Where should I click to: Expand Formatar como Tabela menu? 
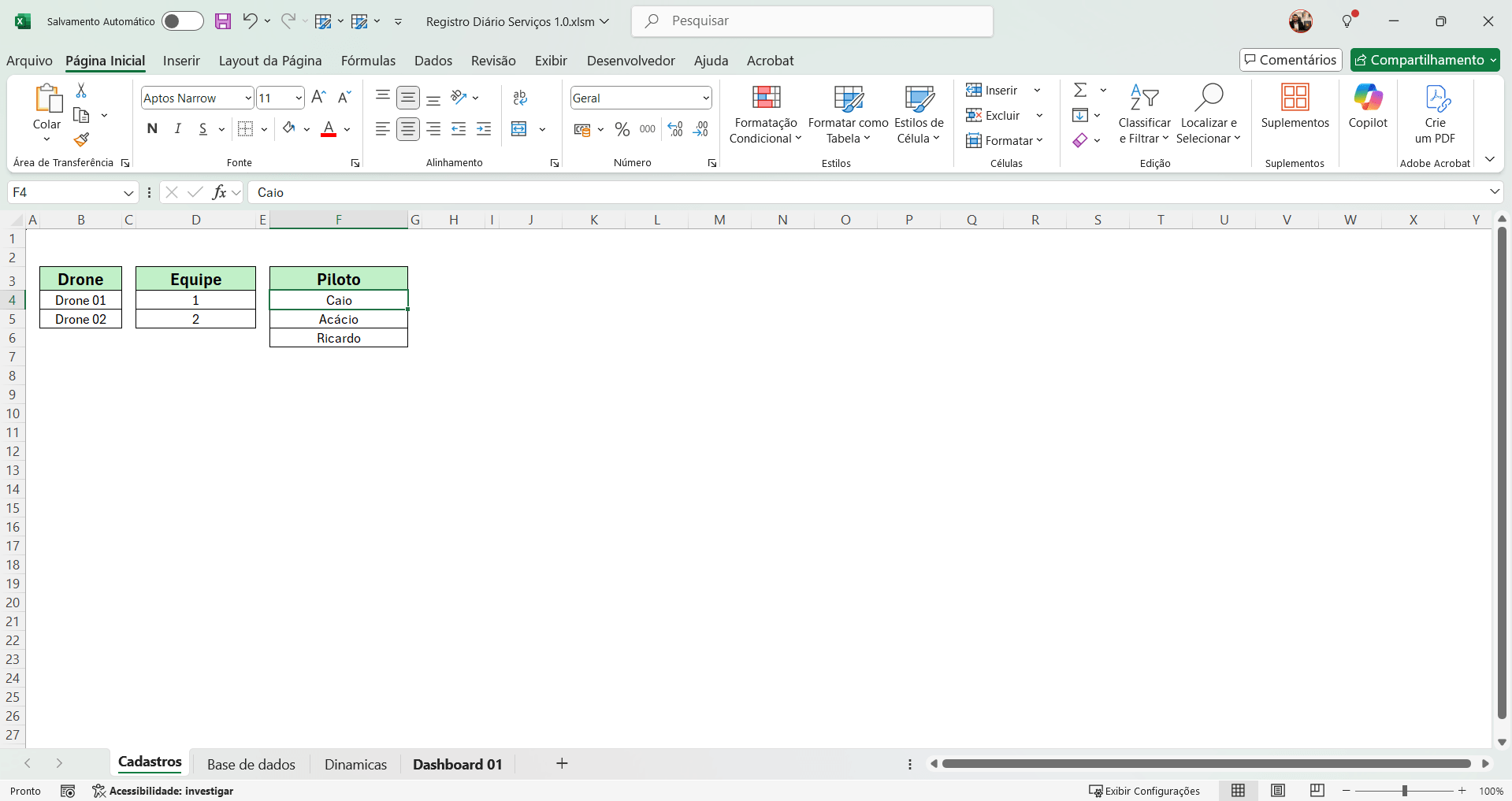click(848, 114)
